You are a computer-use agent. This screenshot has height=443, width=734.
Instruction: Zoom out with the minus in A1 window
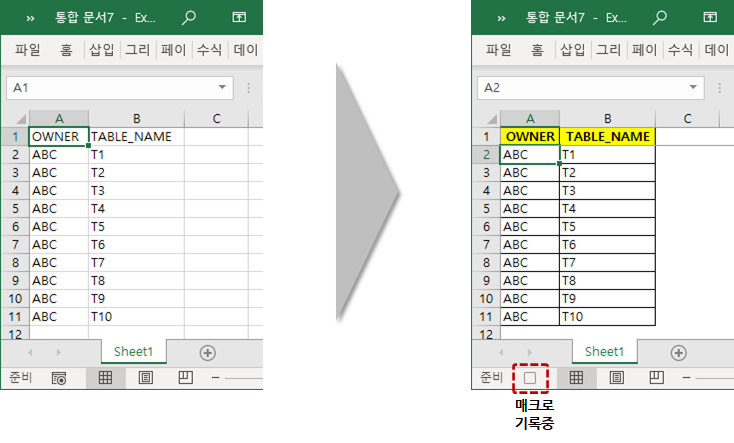pyautogui.click(x=215, y=377)
